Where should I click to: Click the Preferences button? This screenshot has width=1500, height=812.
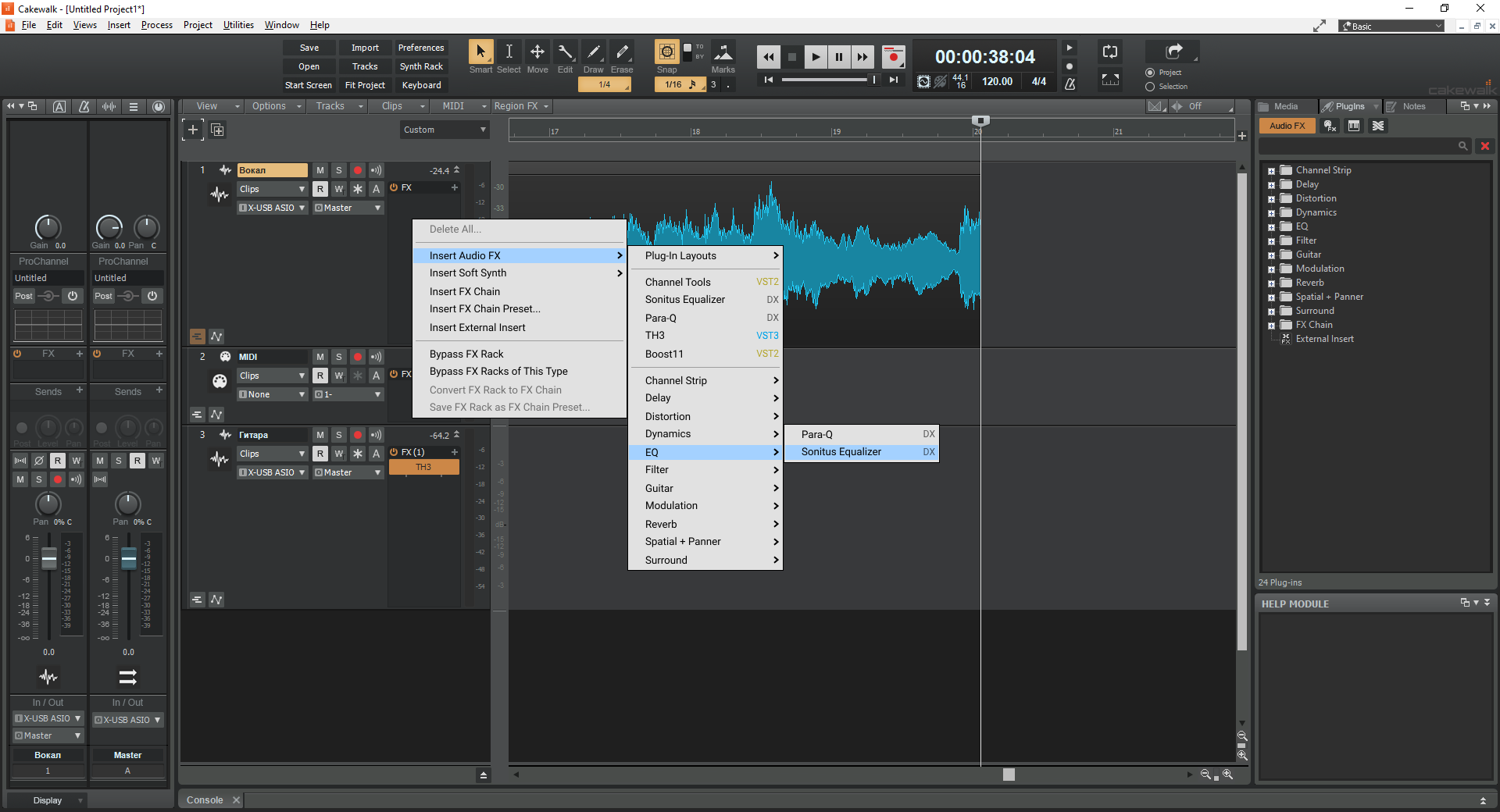click(421, 48)
